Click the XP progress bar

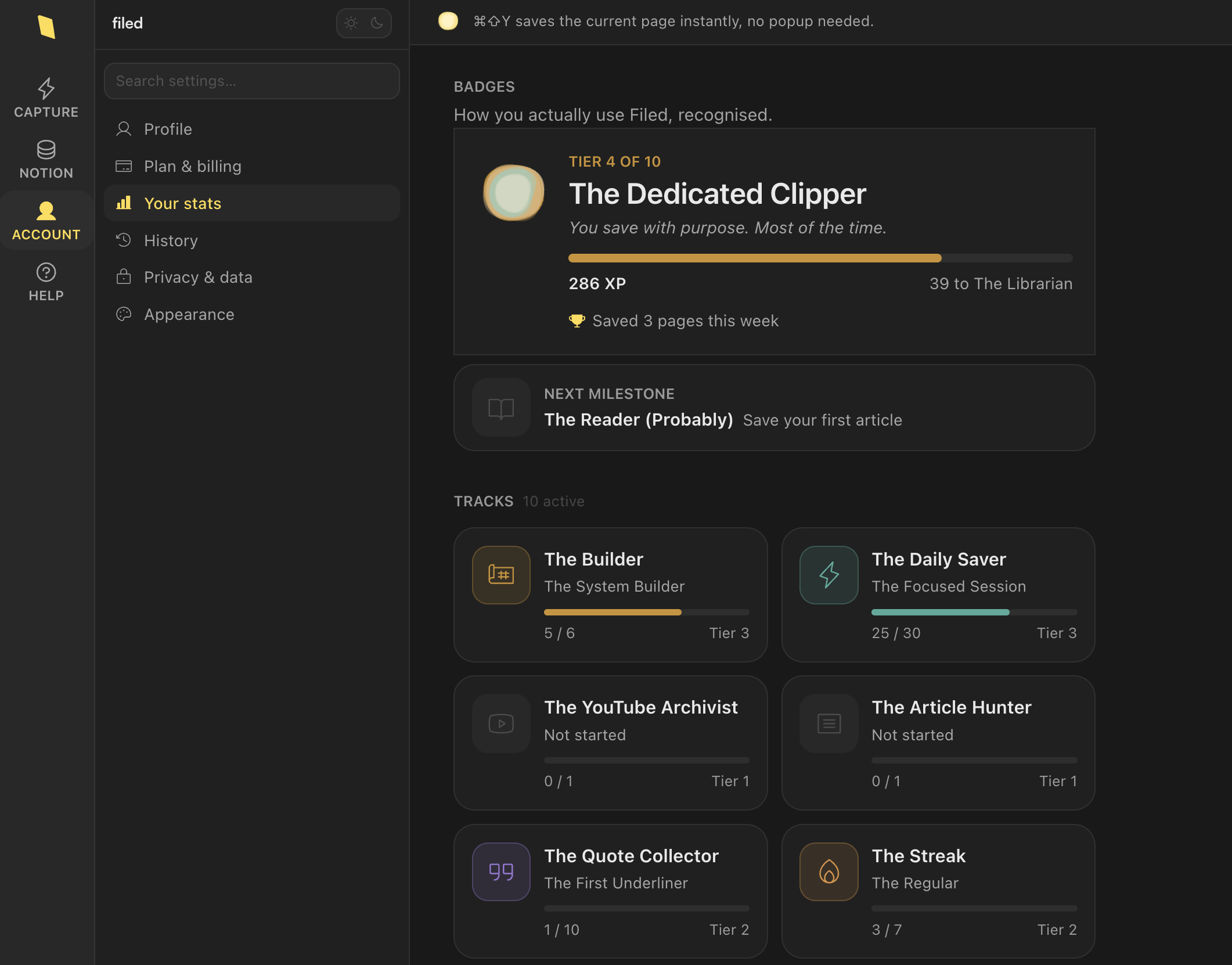click(820, 258)
